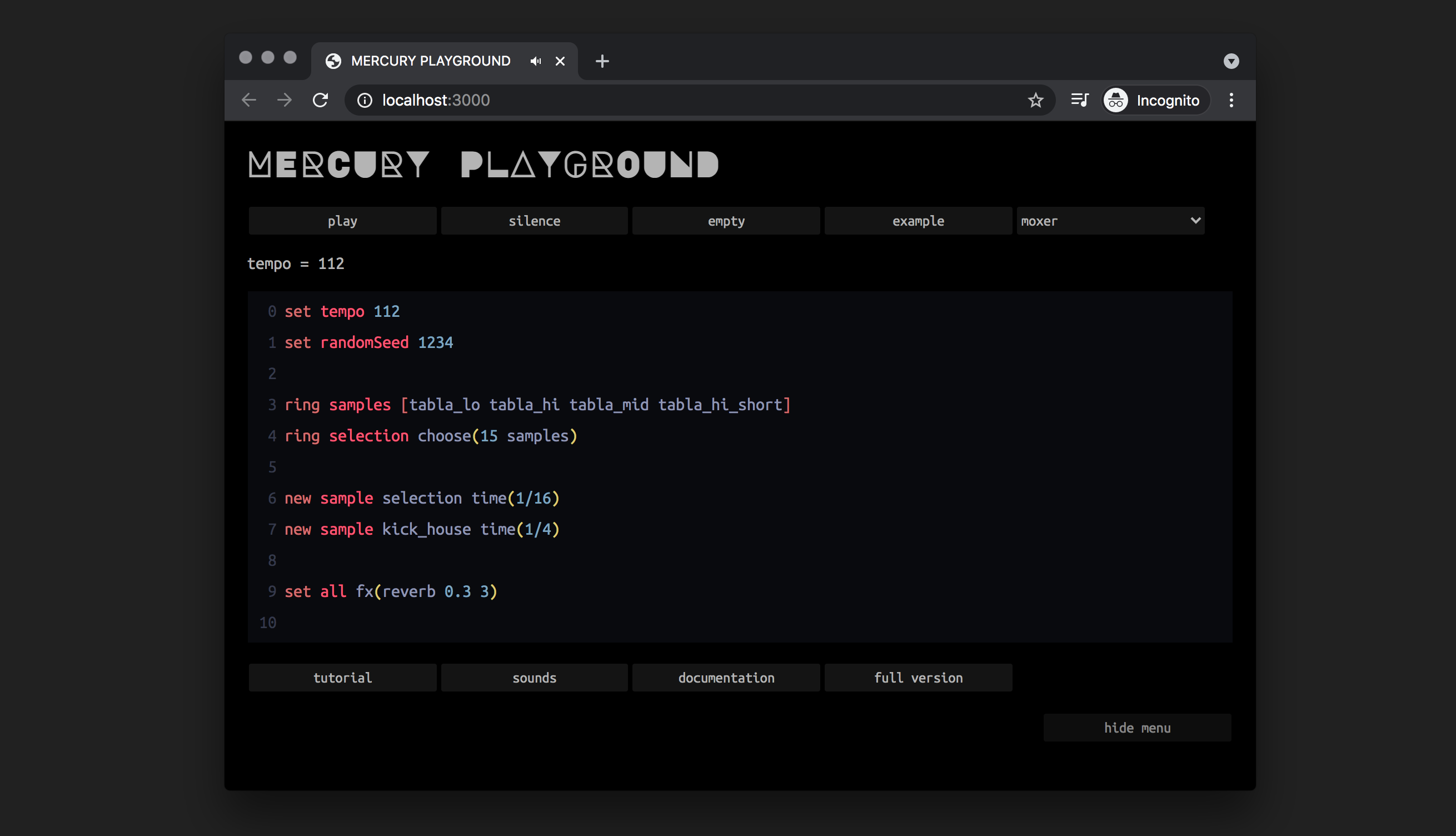The width and height of the screenshot is (1456, 836).
Task: Open the documentation link button
Action: click(x=725, y=678)
